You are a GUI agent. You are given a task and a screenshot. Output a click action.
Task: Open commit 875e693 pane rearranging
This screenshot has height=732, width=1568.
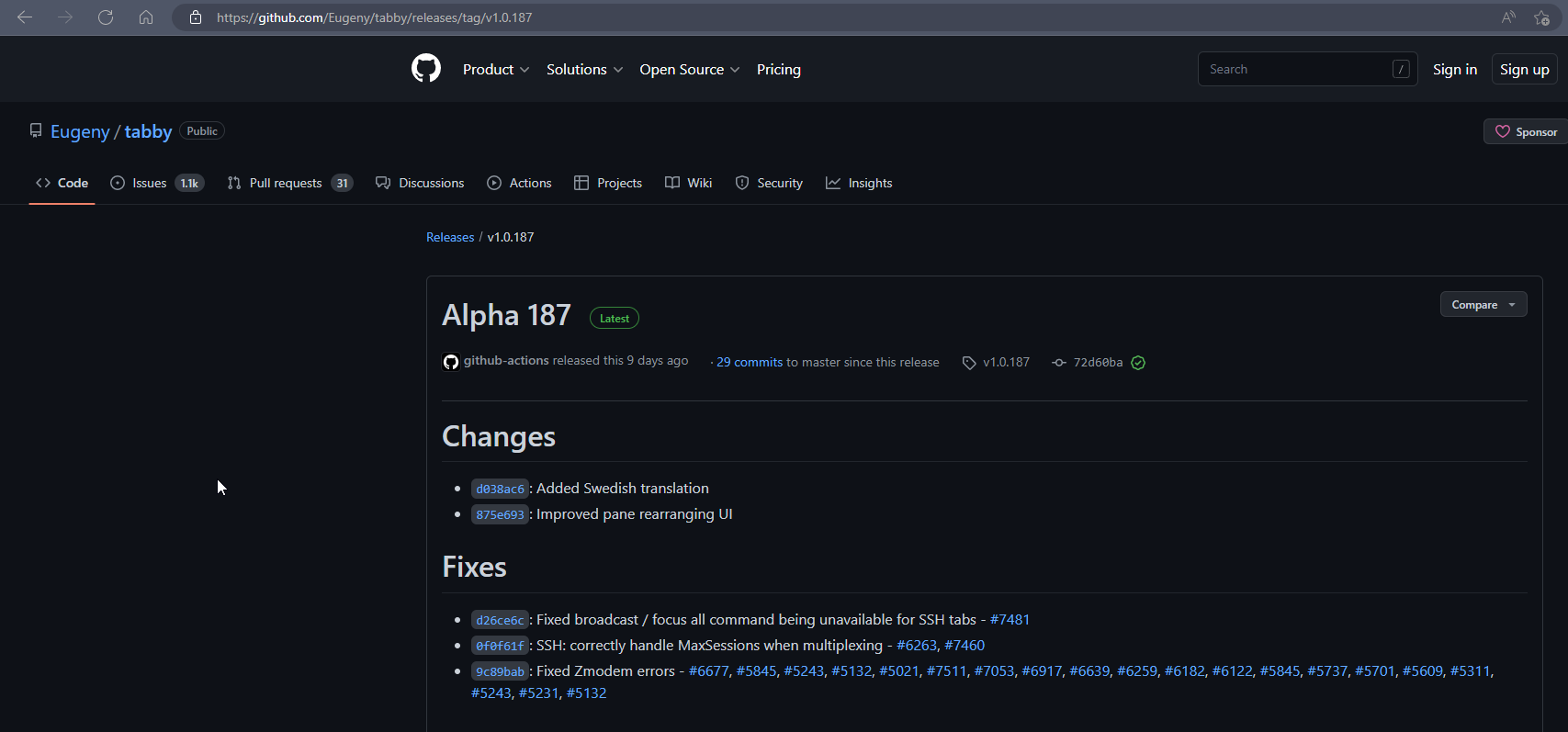(x=500, y=514)
